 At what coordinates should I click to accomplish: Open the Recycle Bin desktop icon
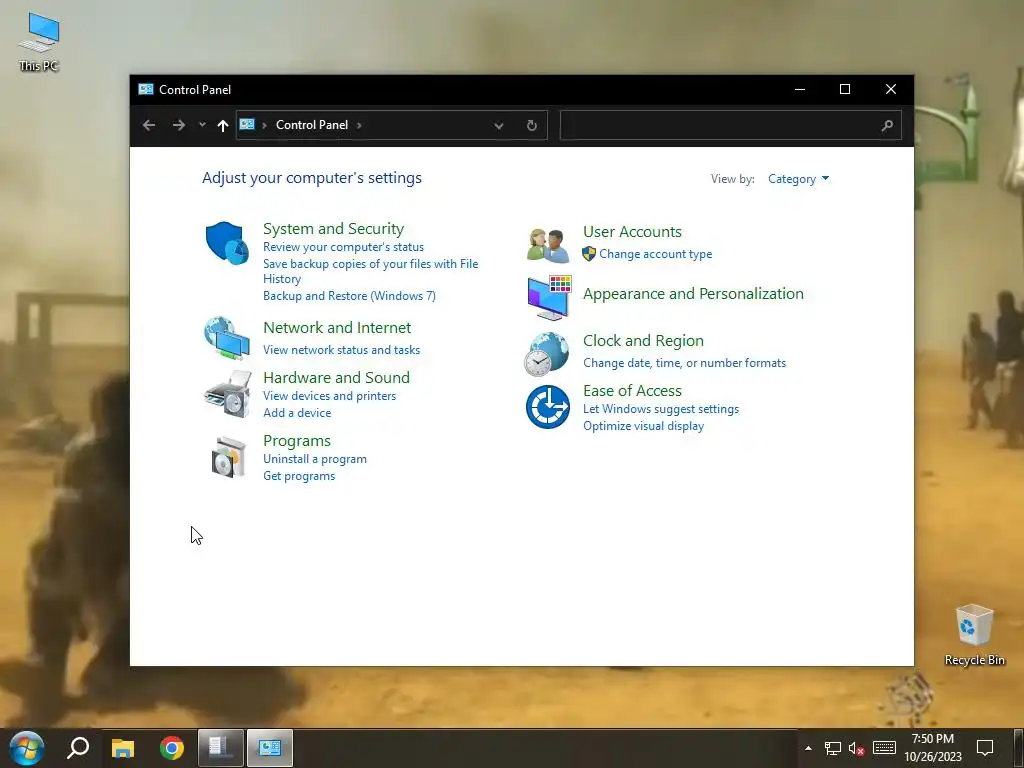tap(974, 634)
